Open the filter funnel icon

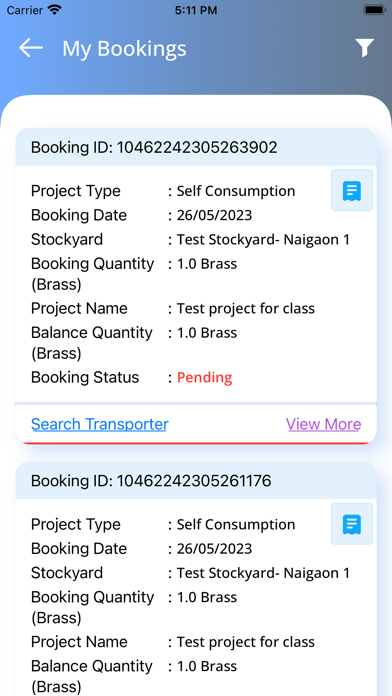point(364,48)
